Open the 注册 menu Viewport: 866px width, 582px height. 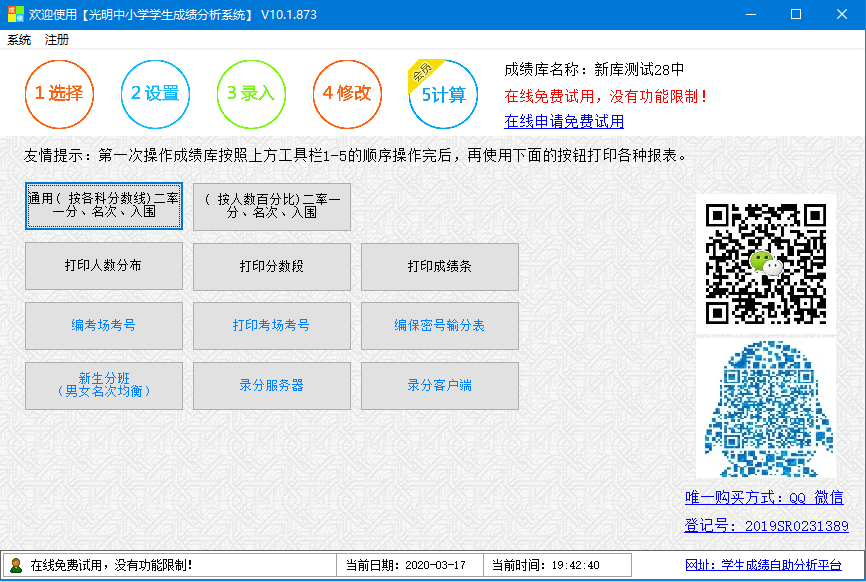tap(56, 40)
